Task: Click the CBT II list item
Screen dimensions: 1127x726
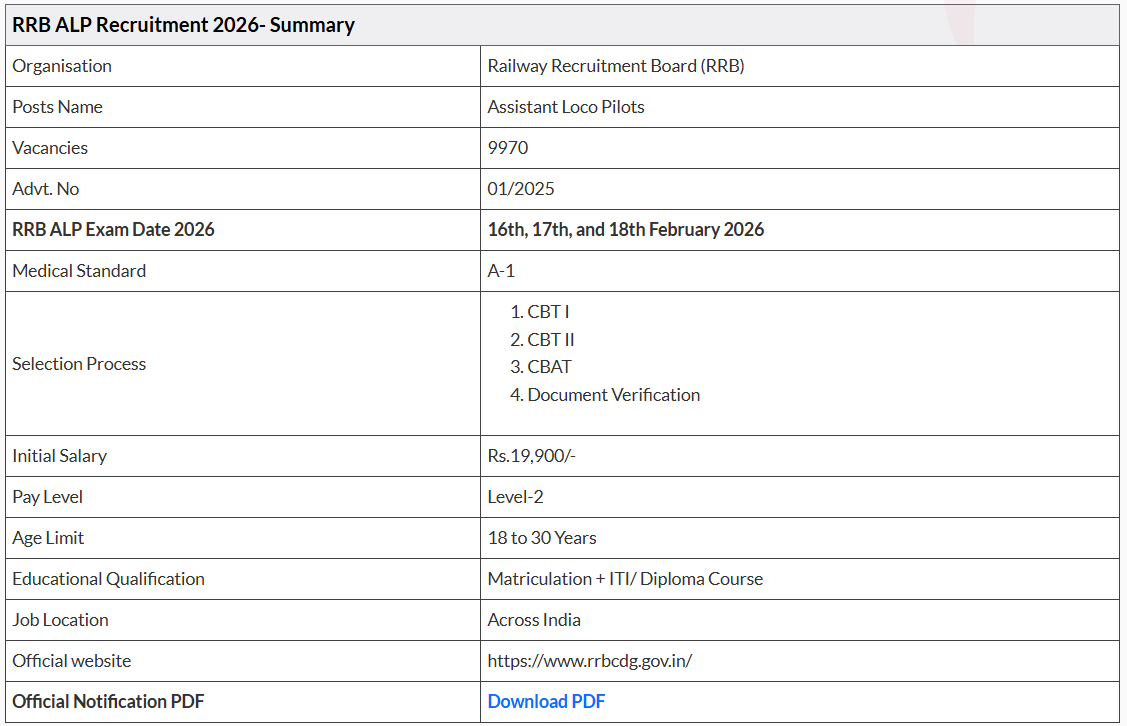Action: coord(550,339)
